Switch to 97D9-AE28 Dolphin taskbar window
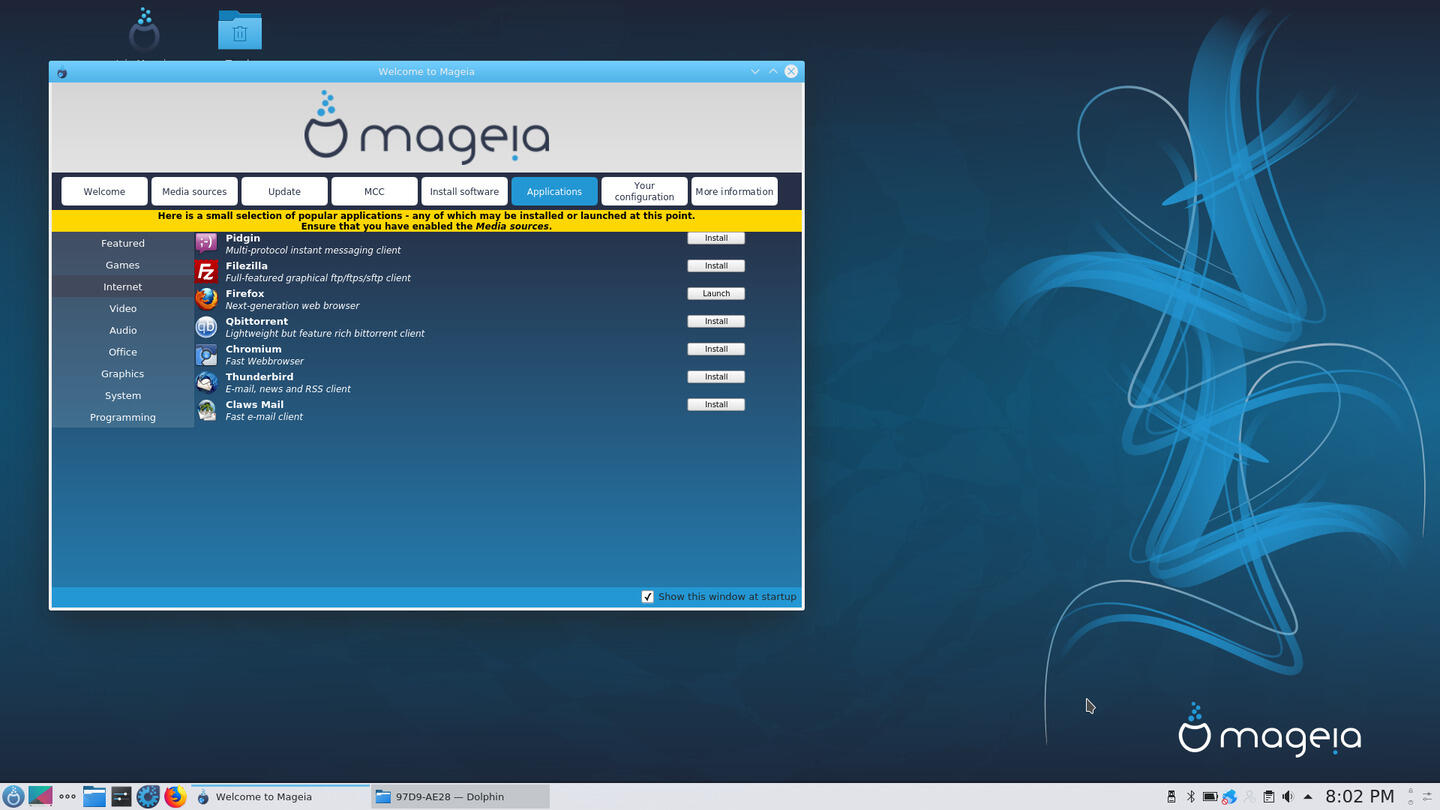 [461, 796]
